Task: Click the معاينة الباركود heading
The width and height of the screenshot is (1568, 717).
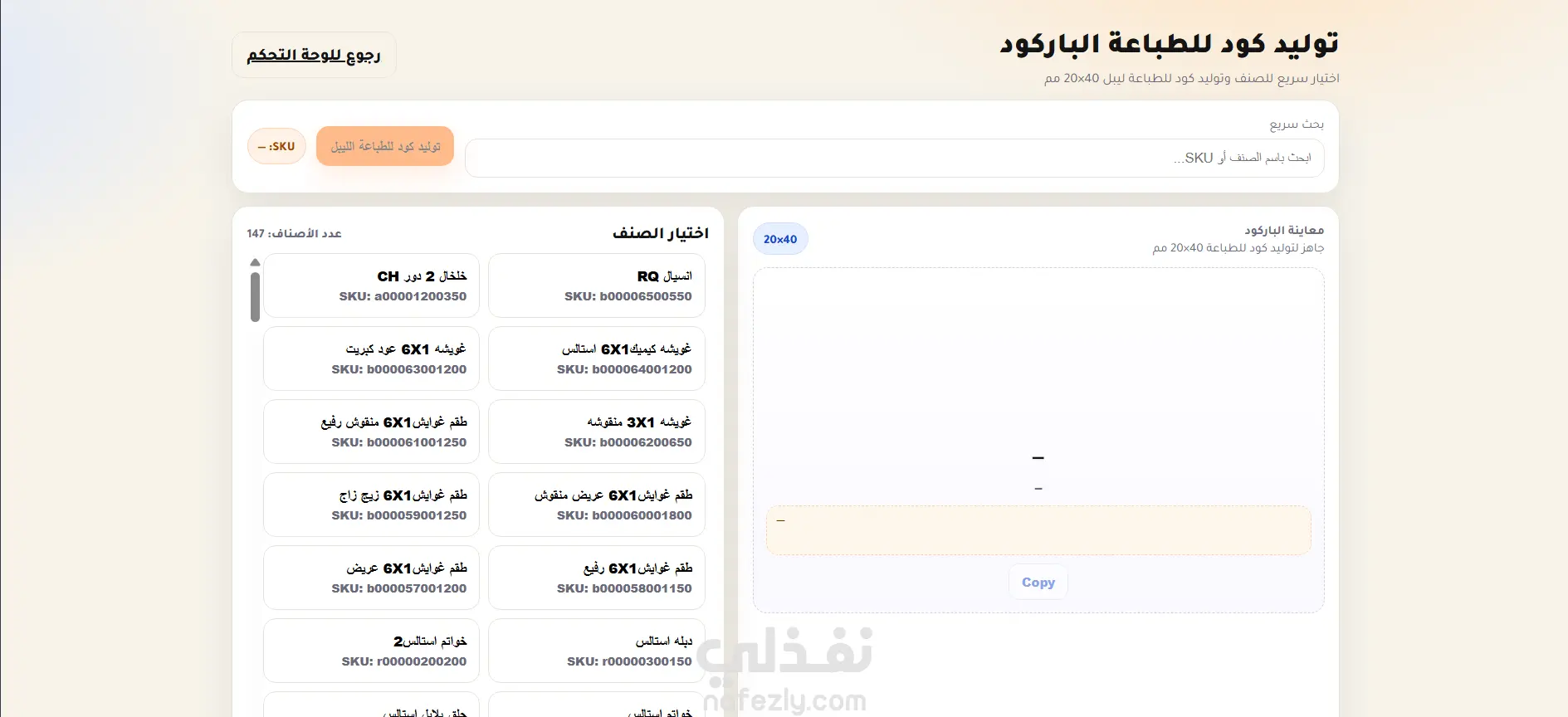Action: [1284, 230]
